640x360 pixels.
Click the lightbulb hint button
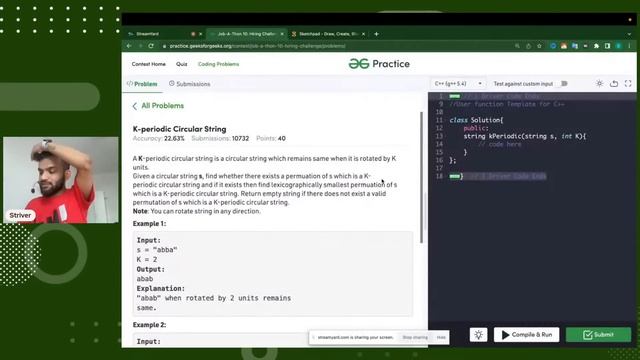tap(478, 335)
